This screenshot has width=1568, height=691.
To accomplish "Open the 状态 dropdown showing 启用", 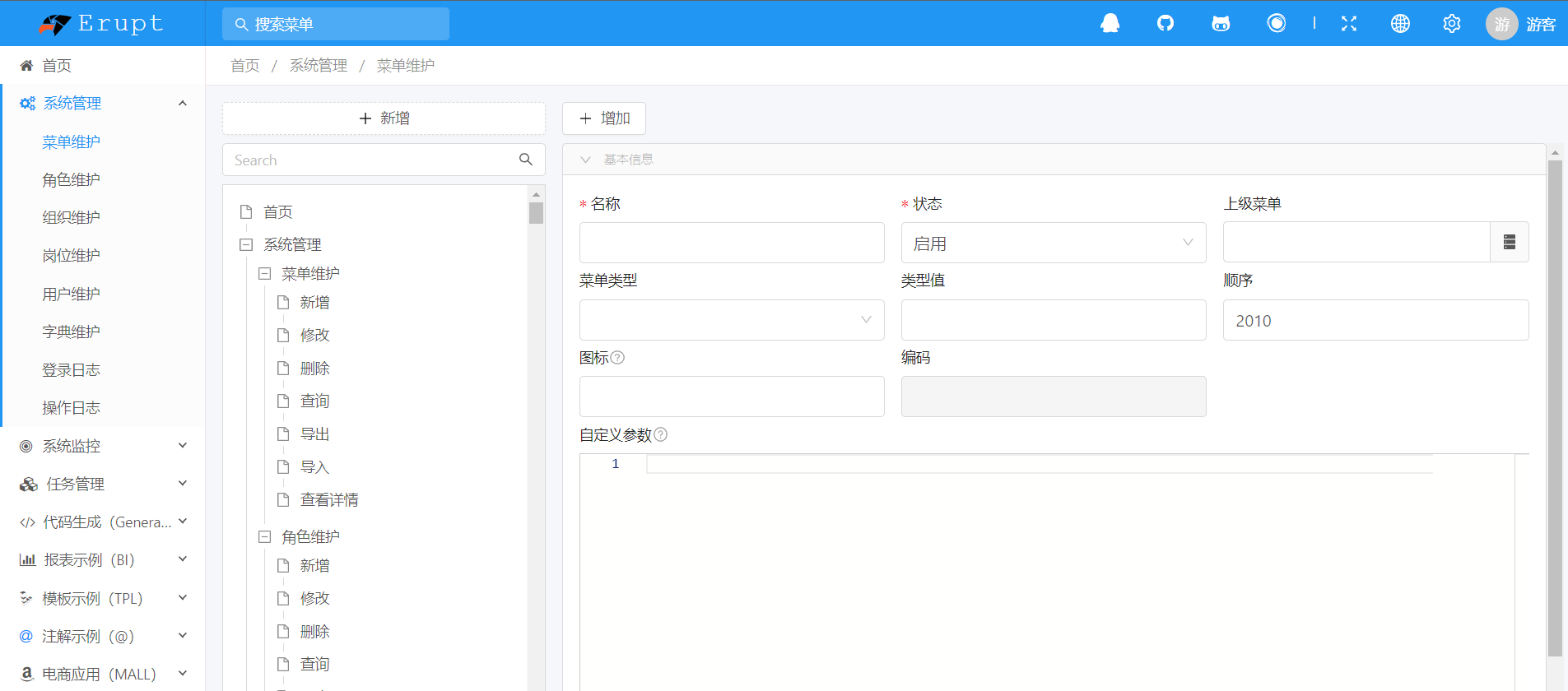I will [x=1054, y=243].
